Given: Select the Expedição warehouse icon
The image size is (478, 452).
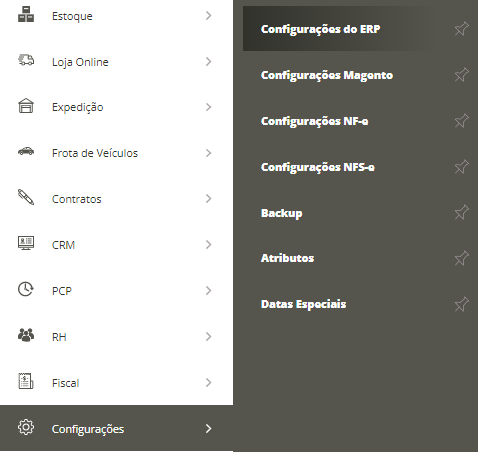Looking at the screenshot, I should click(x=26, y=106).
